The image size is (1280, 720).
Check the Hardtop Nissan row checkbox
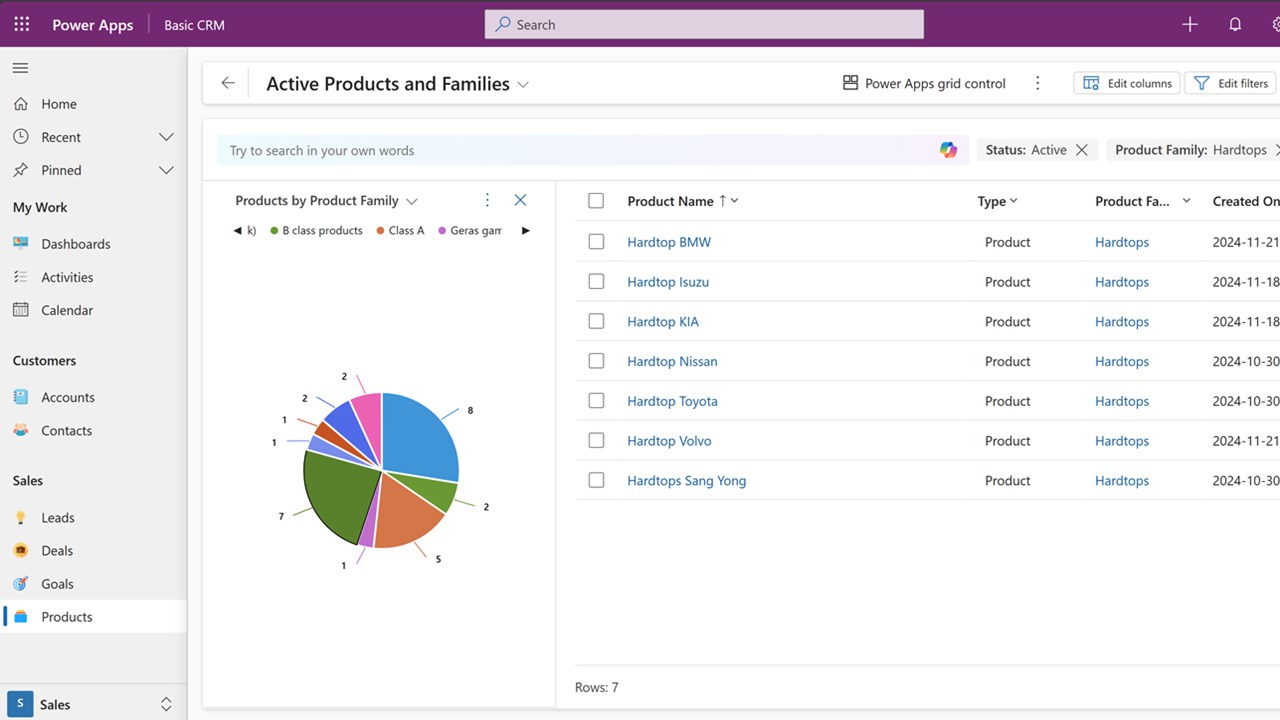(596, 361)
